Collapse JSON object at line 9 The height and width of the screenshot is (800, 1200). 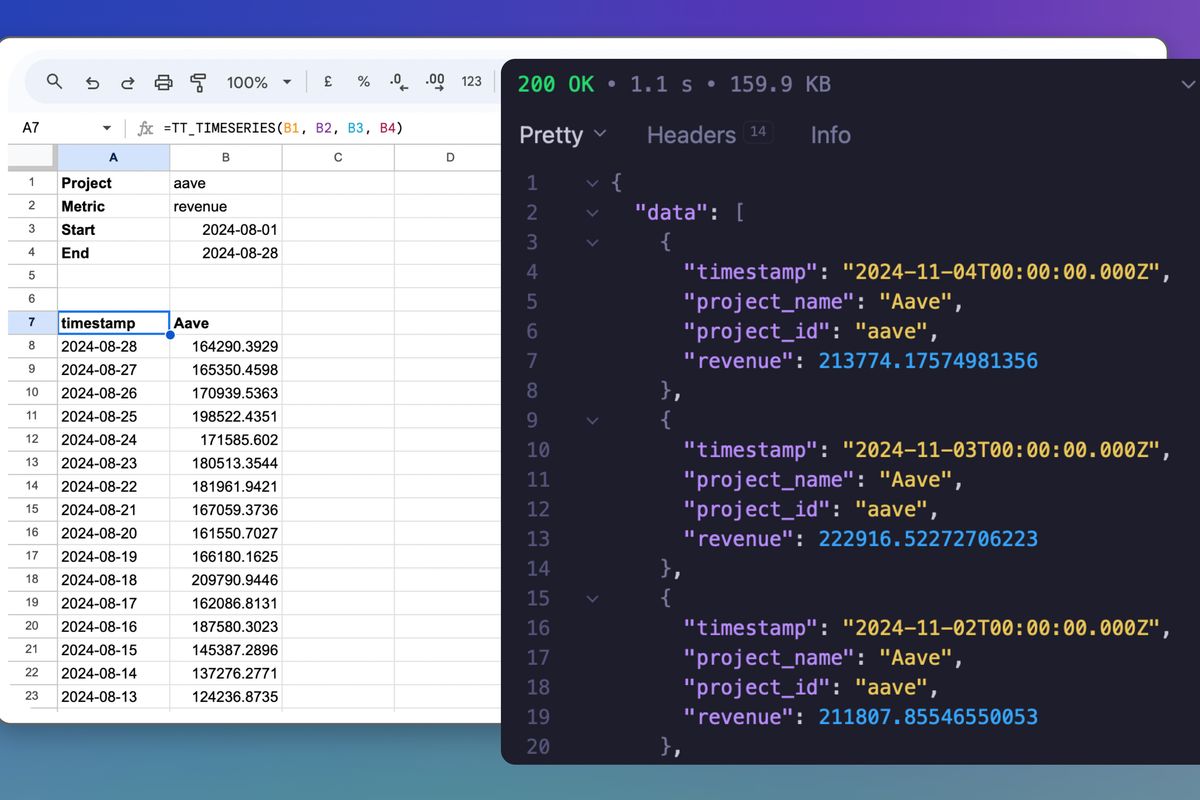point(592,420)
